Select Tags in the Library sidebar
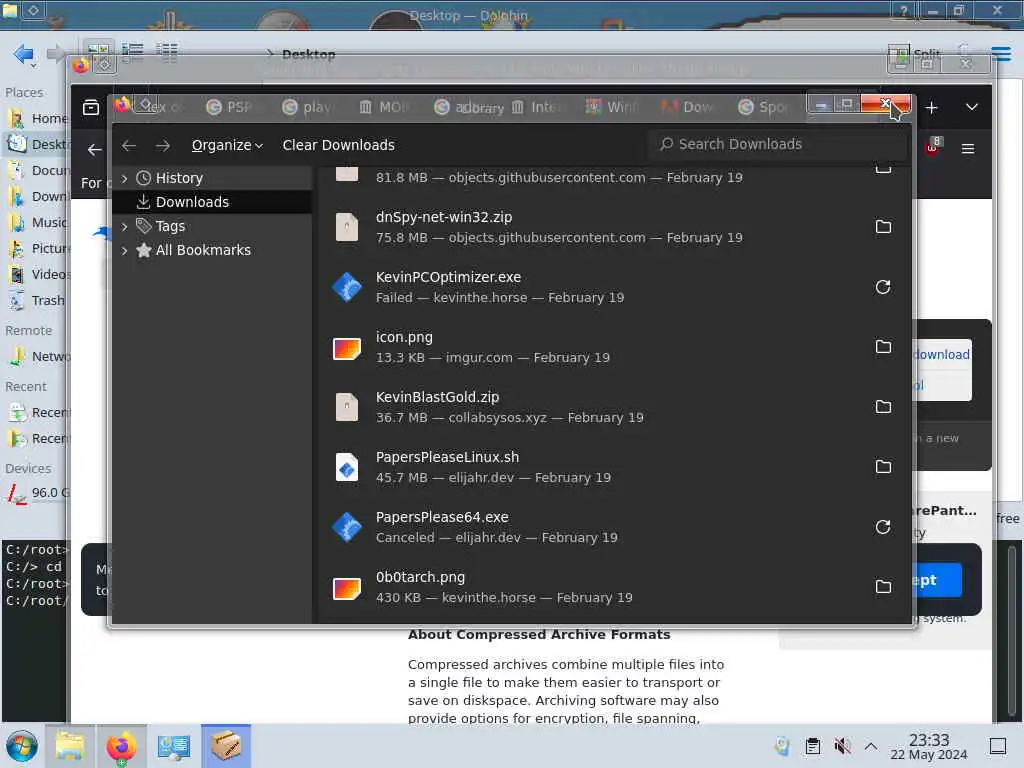The width and height of the screenshot is (1024, 768). [170, 226]
